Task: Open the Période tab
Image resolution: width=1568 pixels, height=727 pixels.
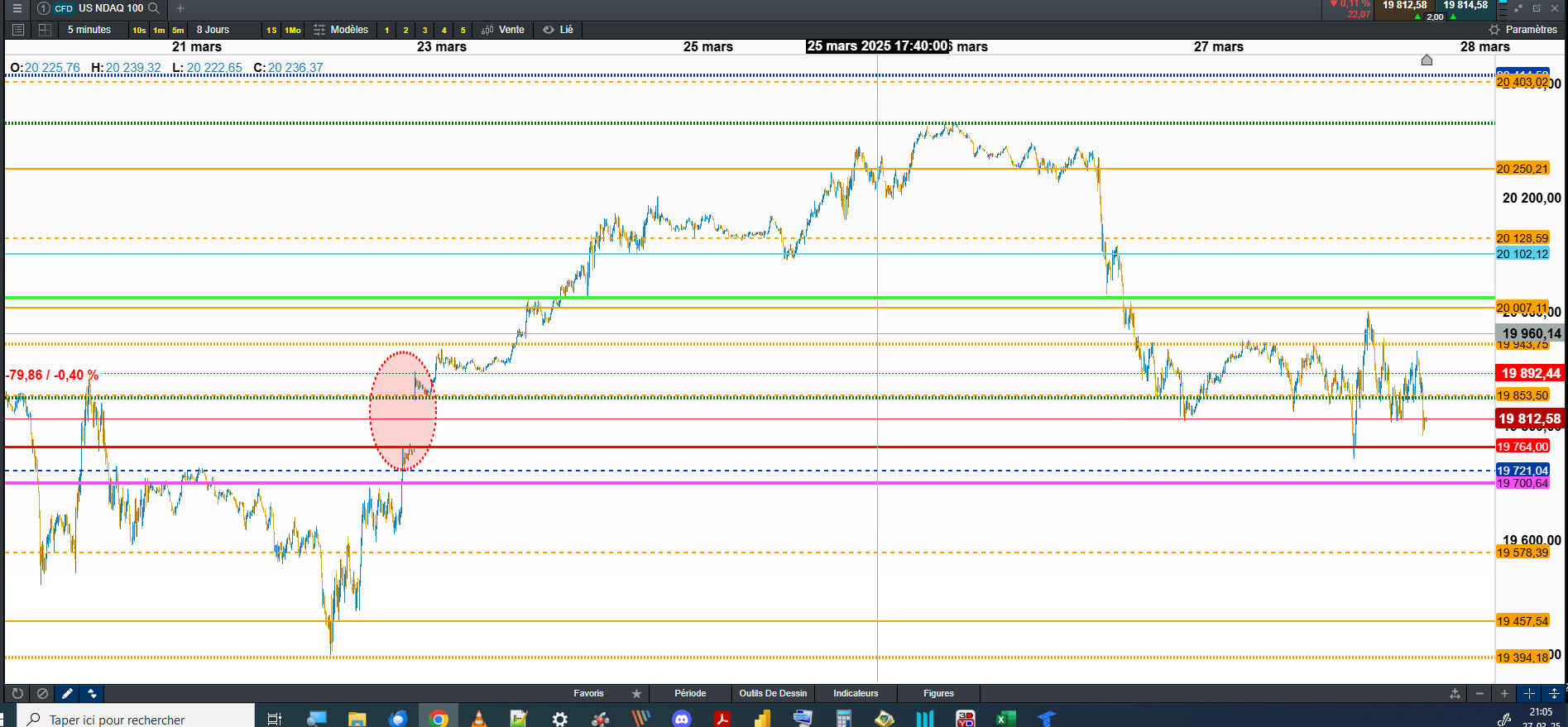Action: tap(690, 694)
